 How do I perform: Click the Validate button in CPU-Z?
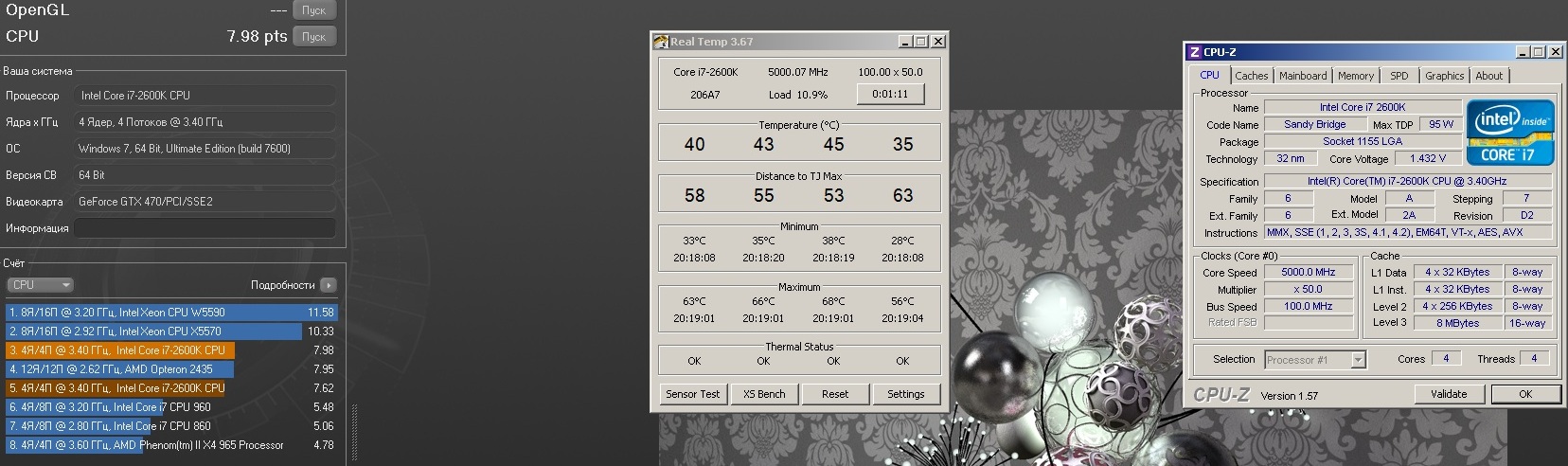(x=1449, y=394)
